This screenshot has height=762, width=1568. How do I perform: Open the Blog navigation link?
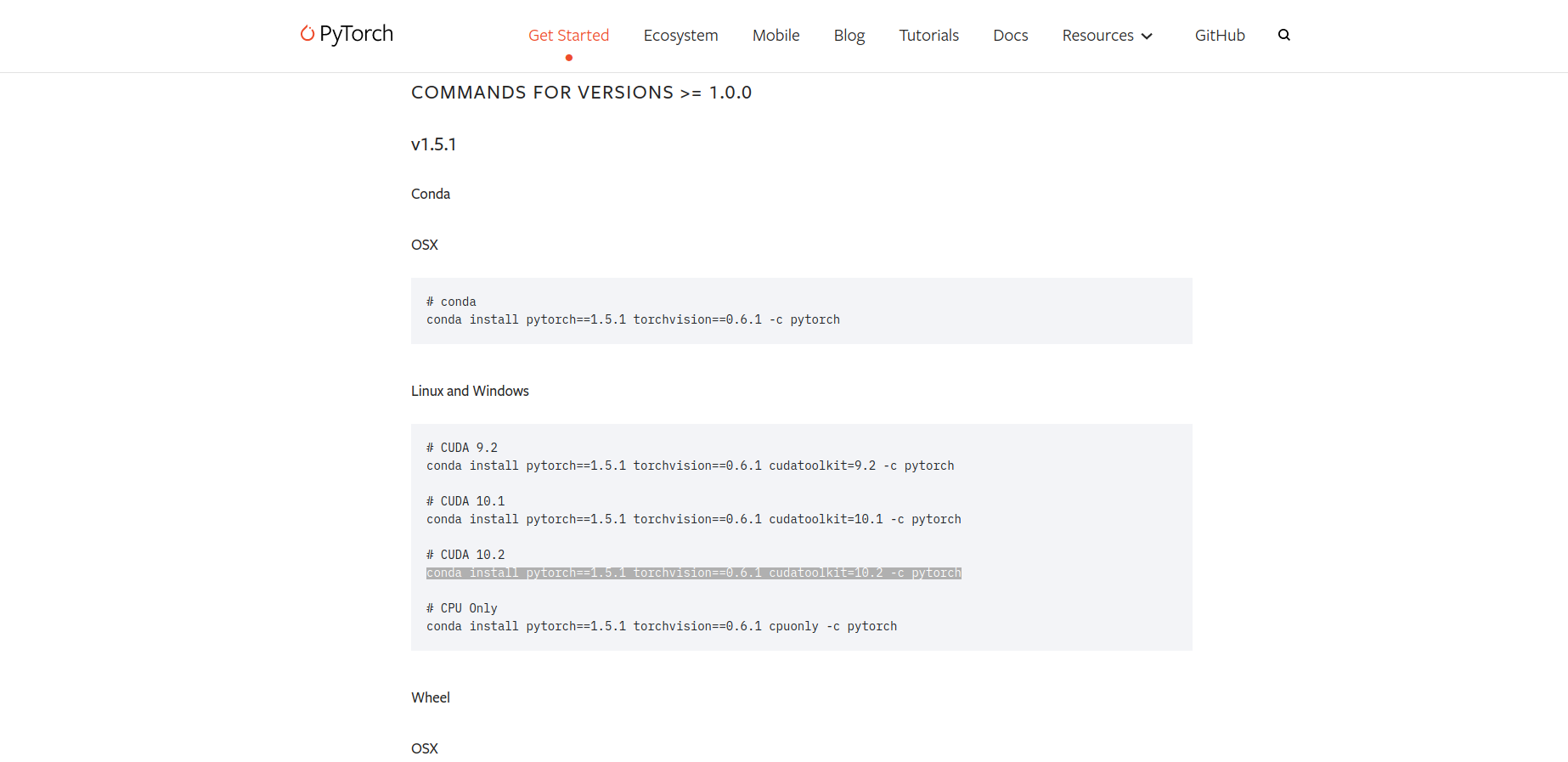tap(849, 35)
